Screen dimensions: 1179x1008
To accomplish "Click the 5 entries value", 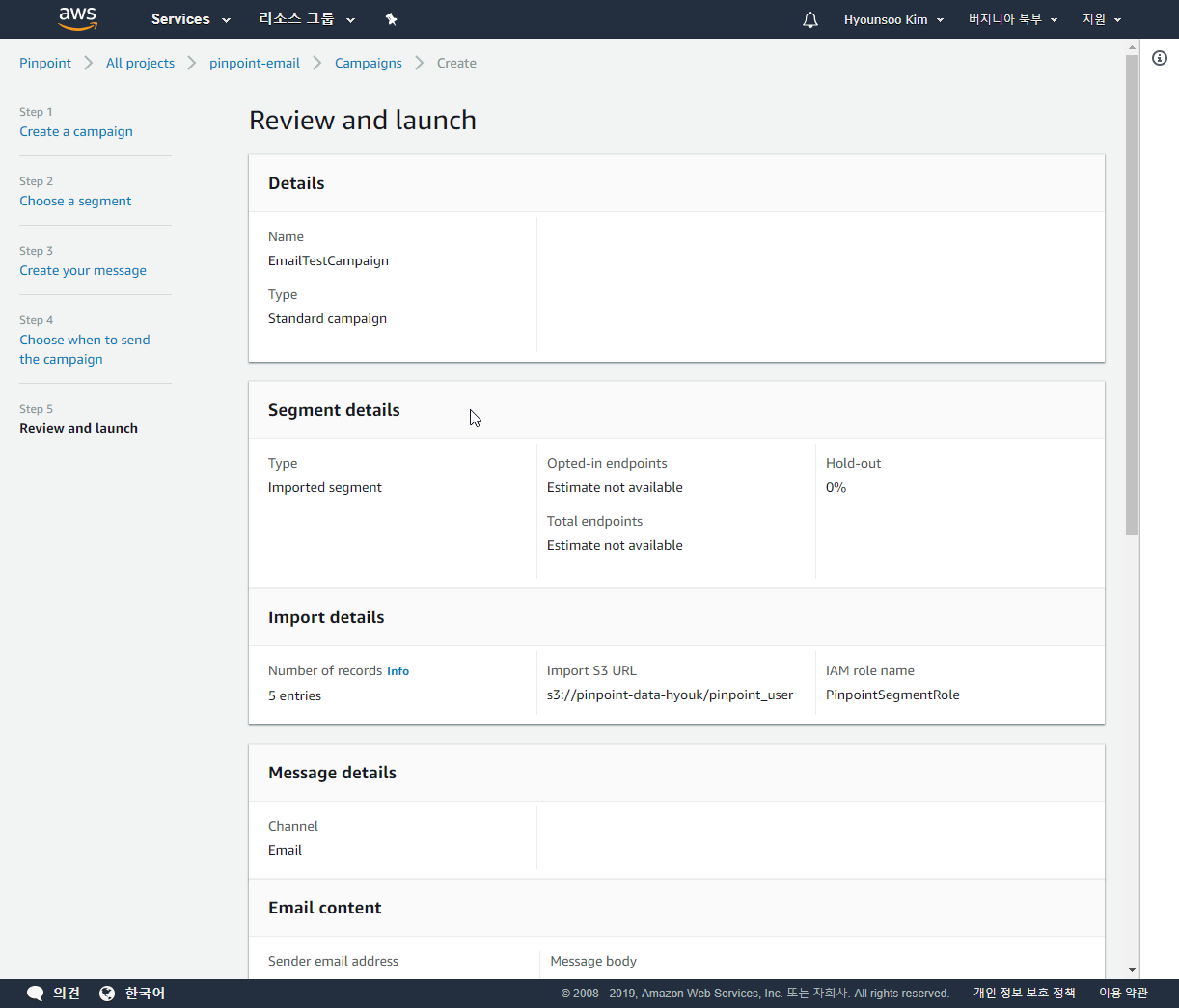I will [x=294, y=695].
